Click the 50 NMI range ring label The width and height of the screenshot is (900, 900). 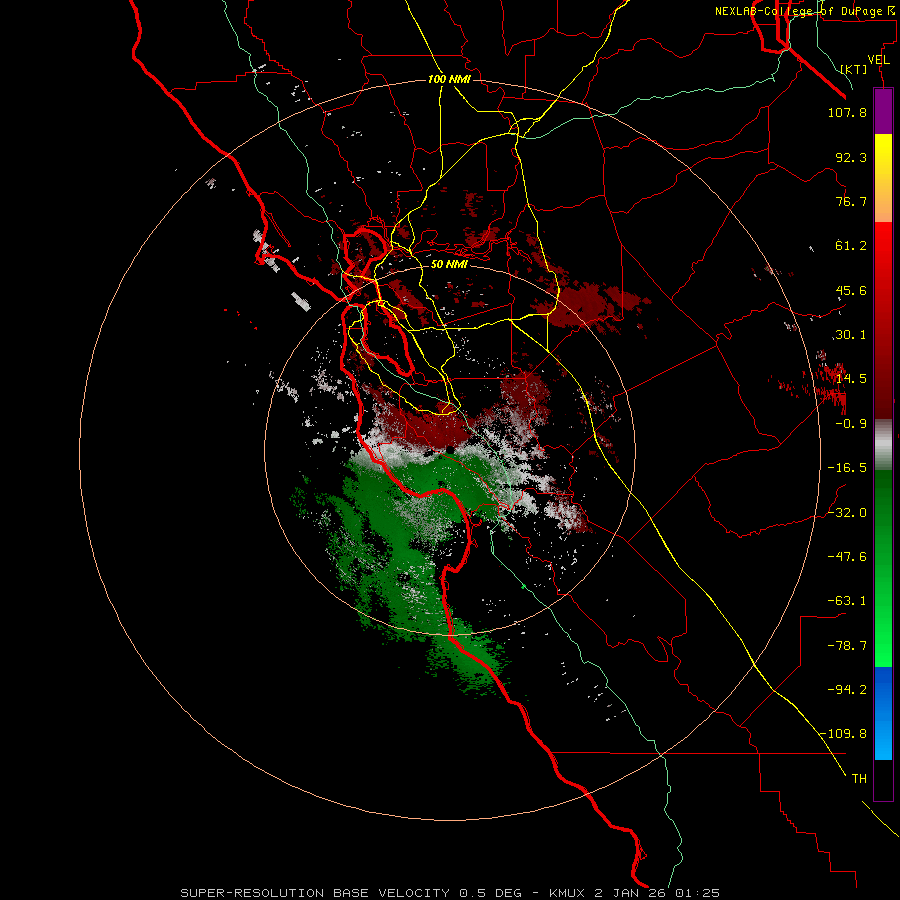click(449, 264)
